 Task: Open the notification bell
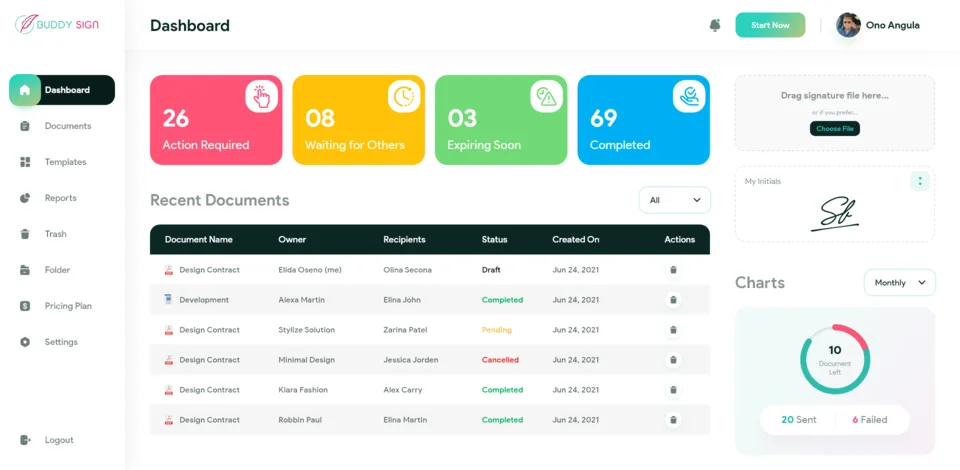[x=714, y=25]
